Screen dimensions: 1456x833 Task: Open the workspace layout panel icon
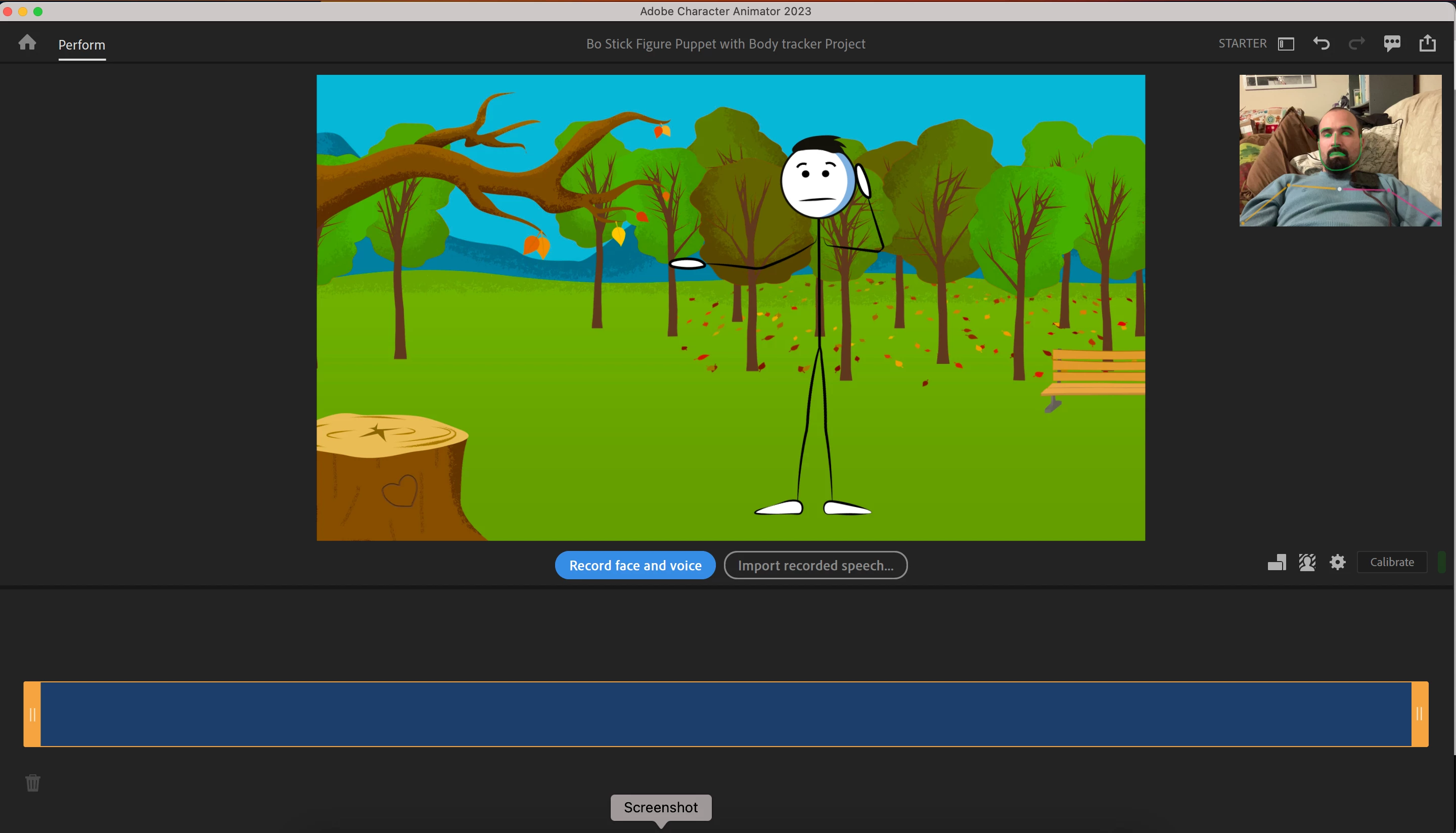1286,44
